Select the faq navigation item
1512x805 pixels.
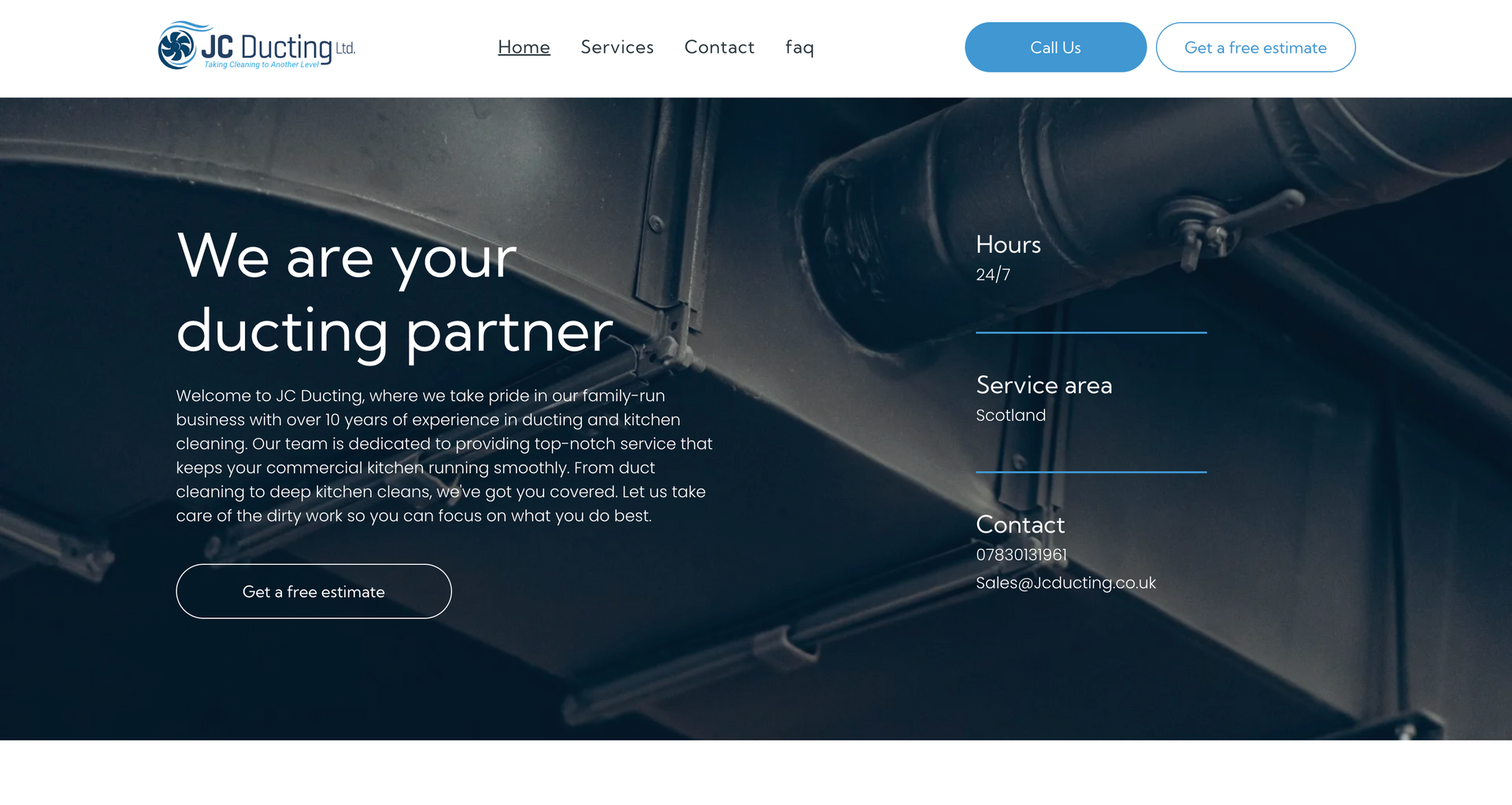pyautogui.click(x=799, y=47)
